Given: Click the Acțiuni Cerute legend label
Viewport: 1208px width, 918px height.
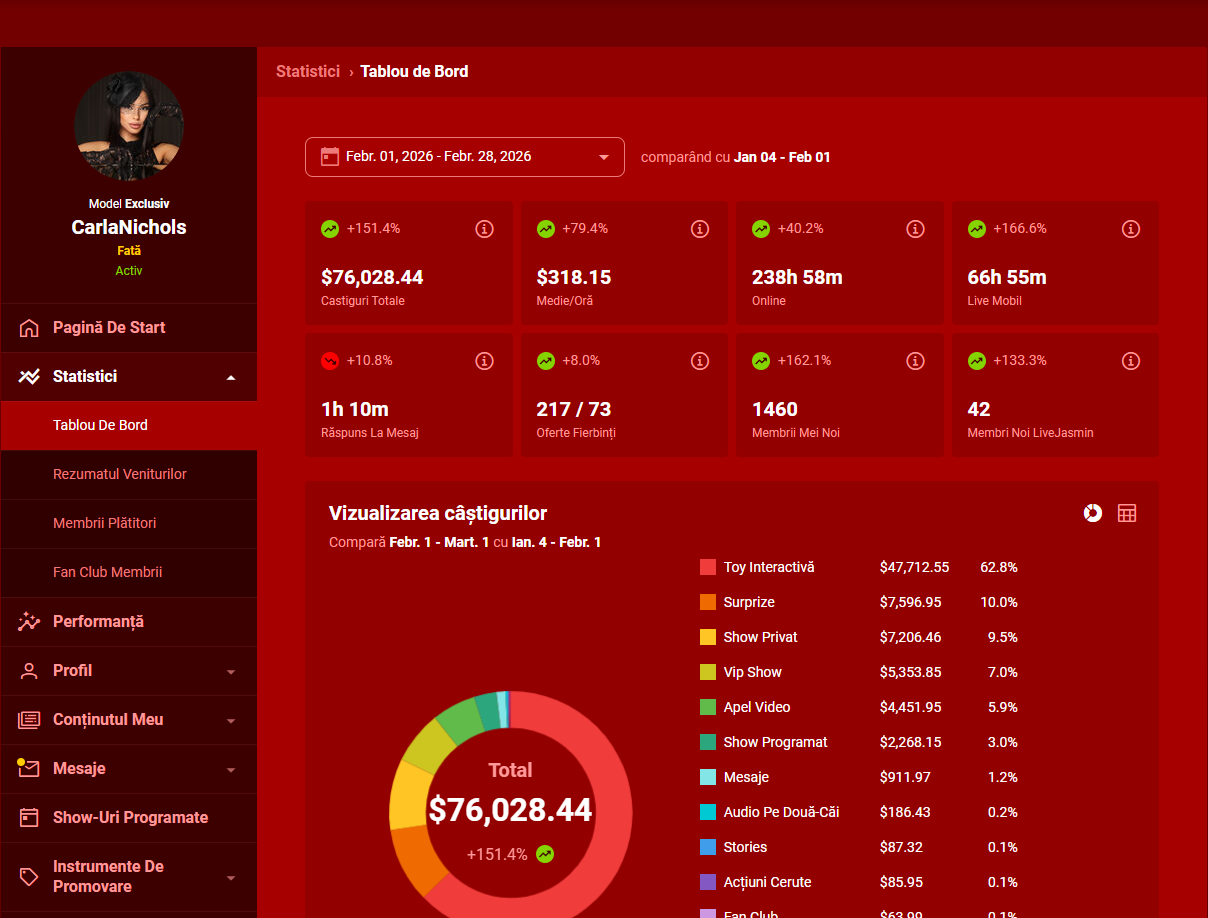Looking at the screenshot, I should [x=767, y=882].
